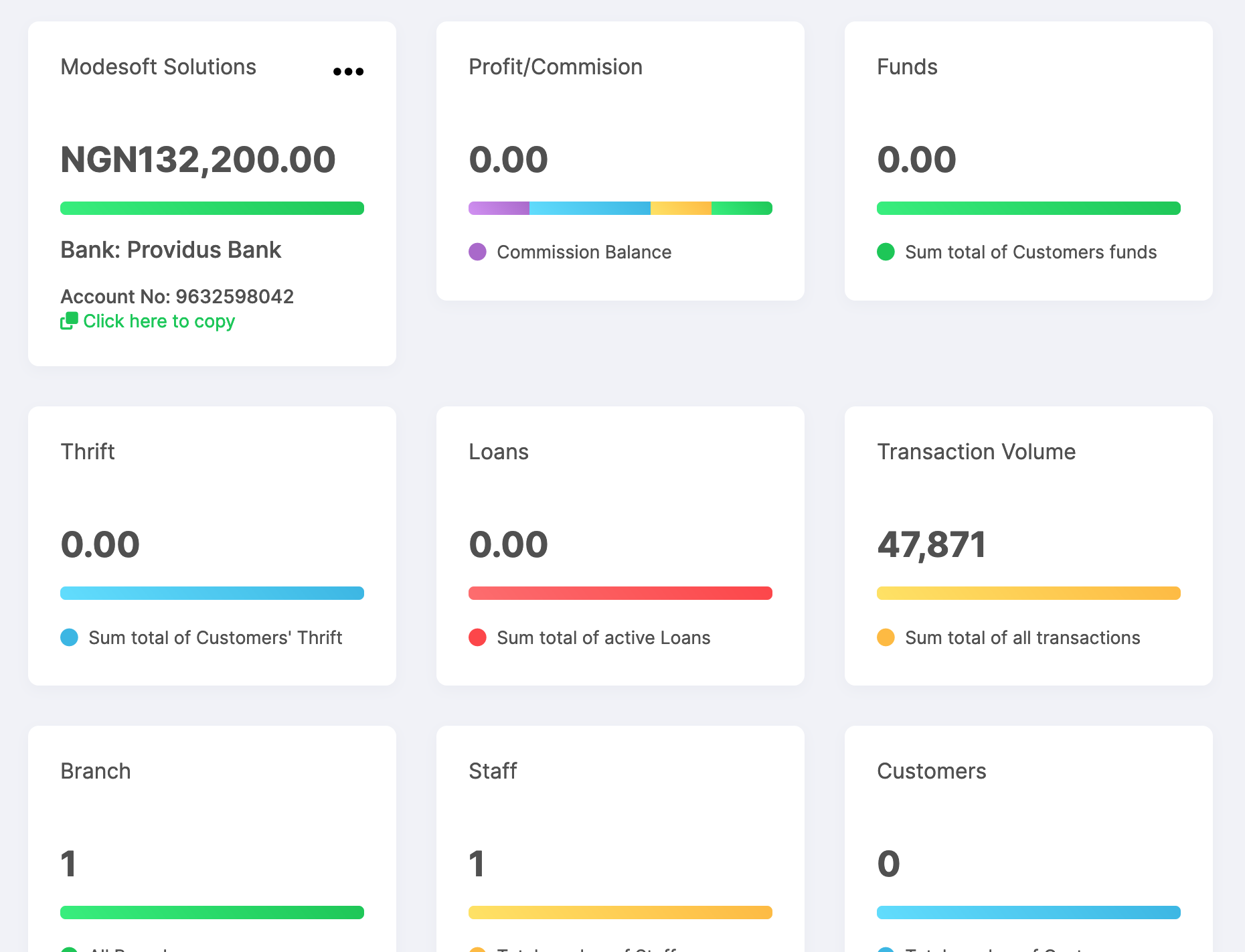Click the green bar in Funds card

tap(1029, 208)
